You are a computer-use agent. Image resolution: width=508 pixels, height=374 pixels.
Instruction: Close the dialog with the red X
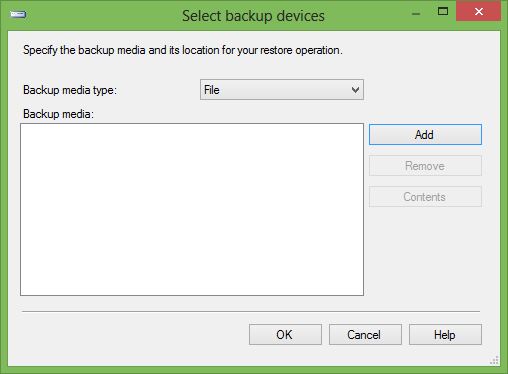pyautogui.click(x=479, y=12)
